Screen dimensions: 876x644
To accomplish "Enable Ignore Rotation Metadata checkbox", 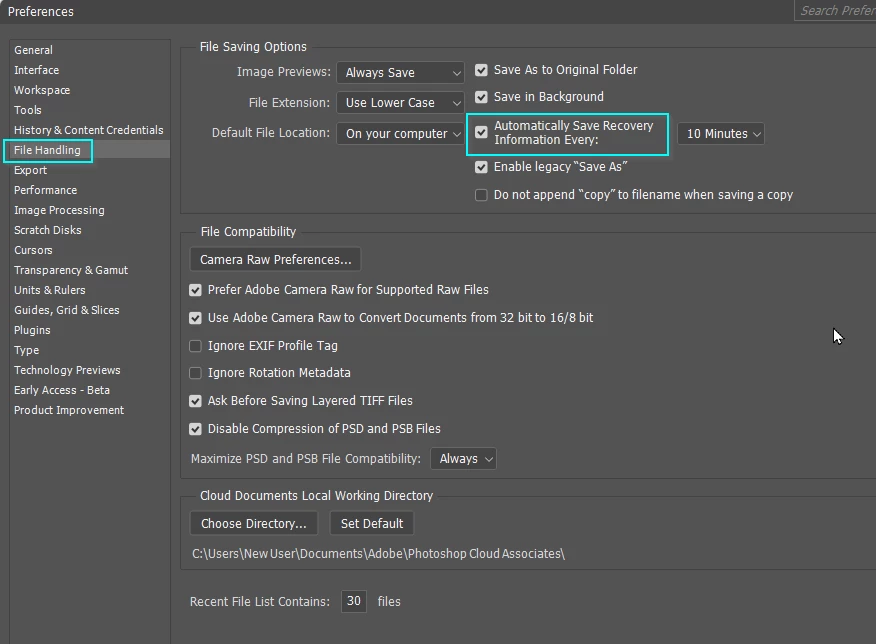I will pyautogui.click(x=195, y=373).
